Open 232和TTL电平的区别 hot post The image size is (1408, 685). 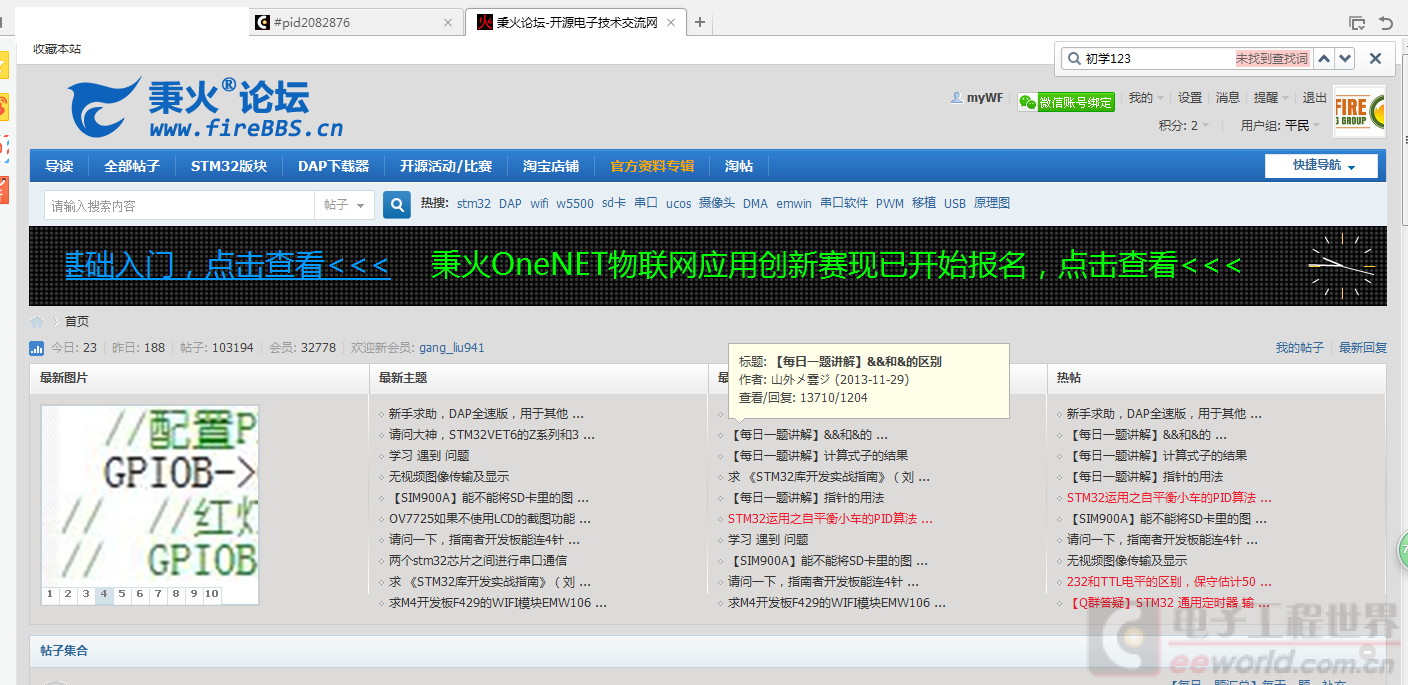click(1169, 582)
